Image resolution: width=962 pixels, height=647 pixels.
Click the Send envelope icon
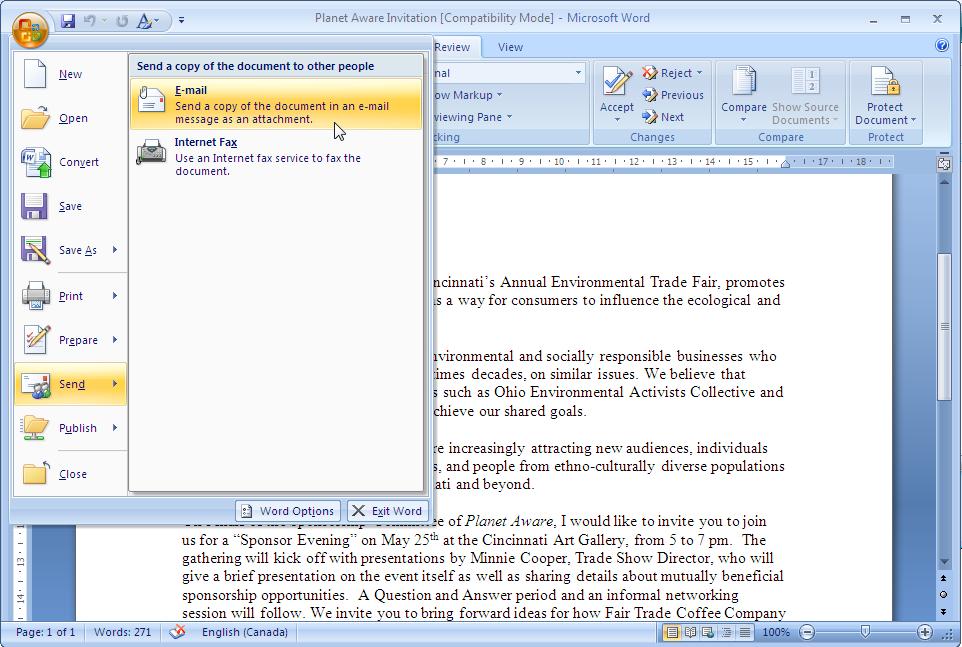(36, 385)
